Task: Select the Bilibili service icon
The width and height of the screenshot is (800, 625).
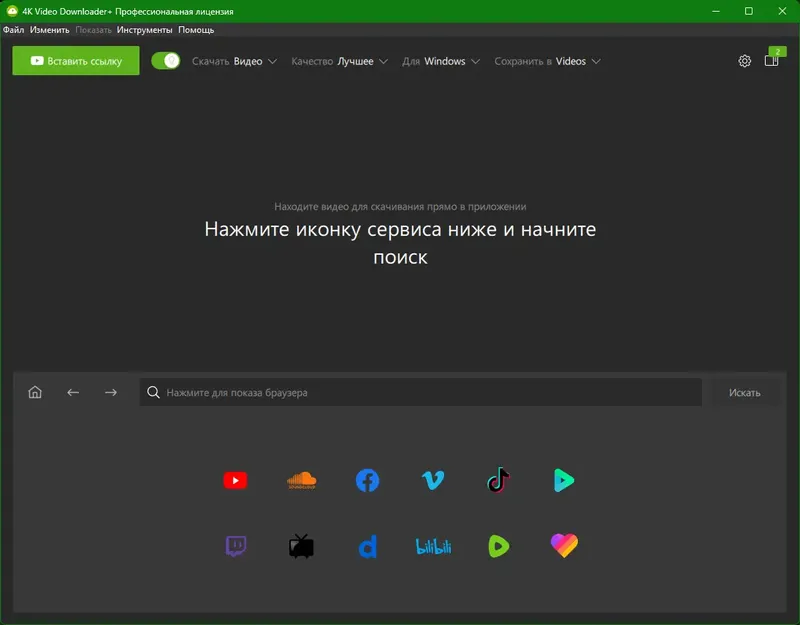Action: point(432,545)
